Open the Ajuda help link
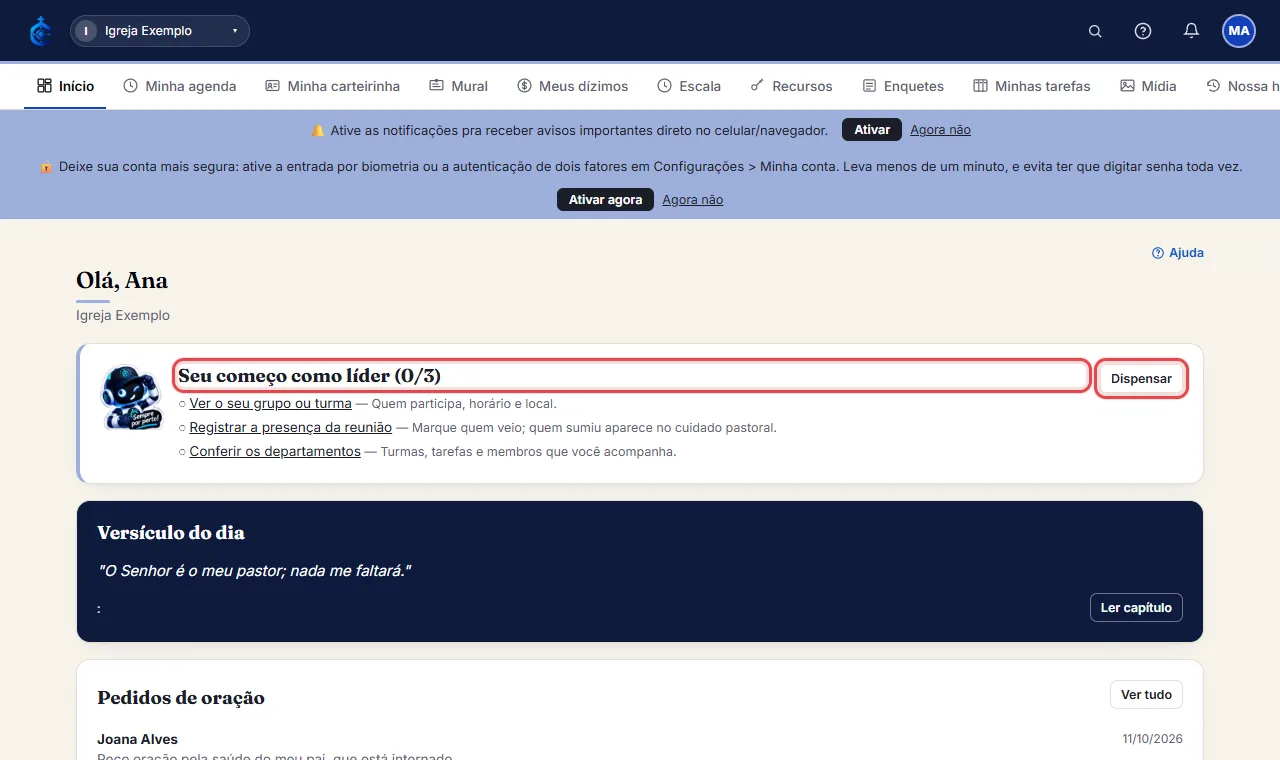 pyautogui.click(x=1178, y=253)
